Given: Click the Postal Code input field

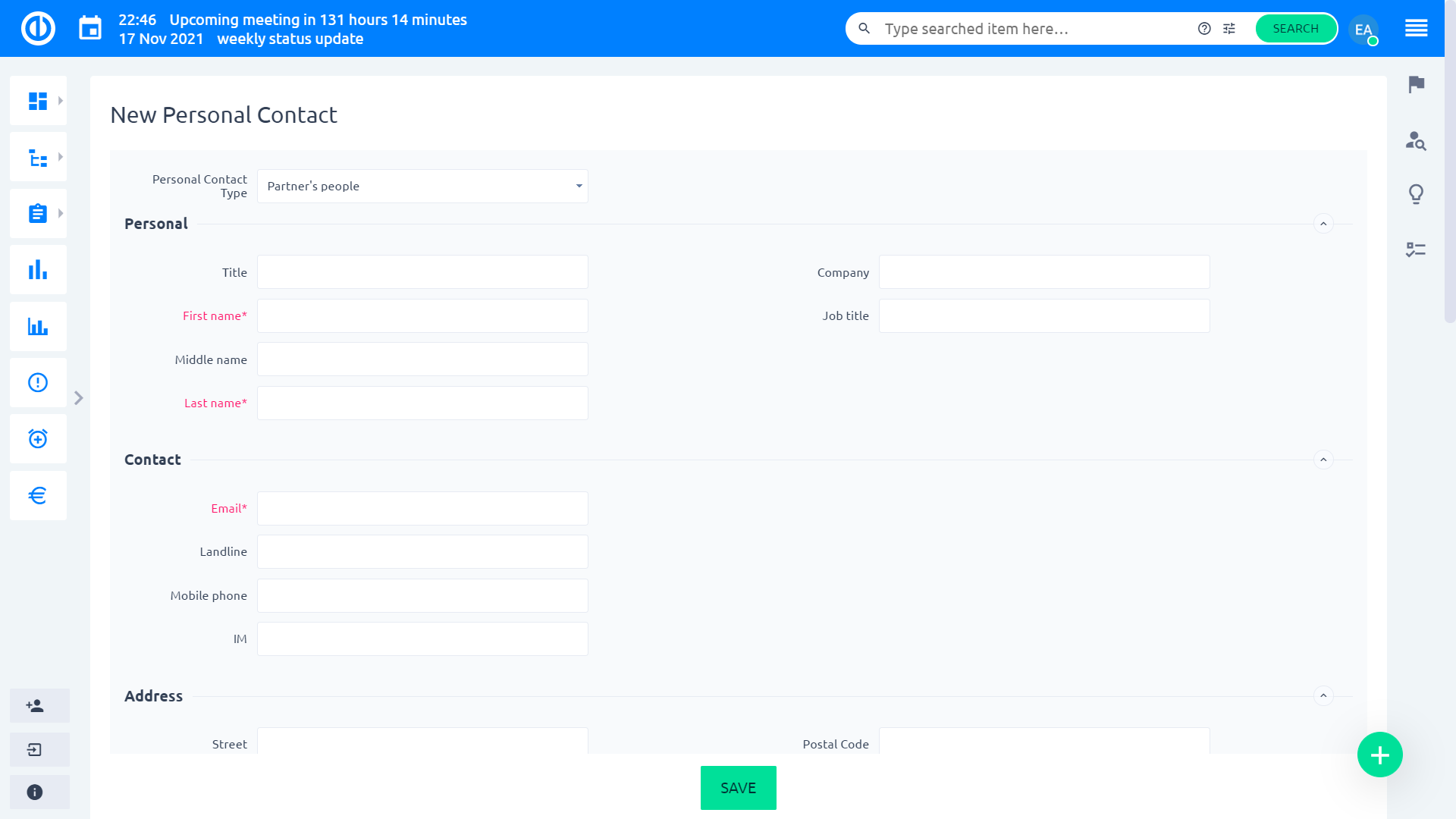Looking at the screenshot, I should pos(1044,741).
